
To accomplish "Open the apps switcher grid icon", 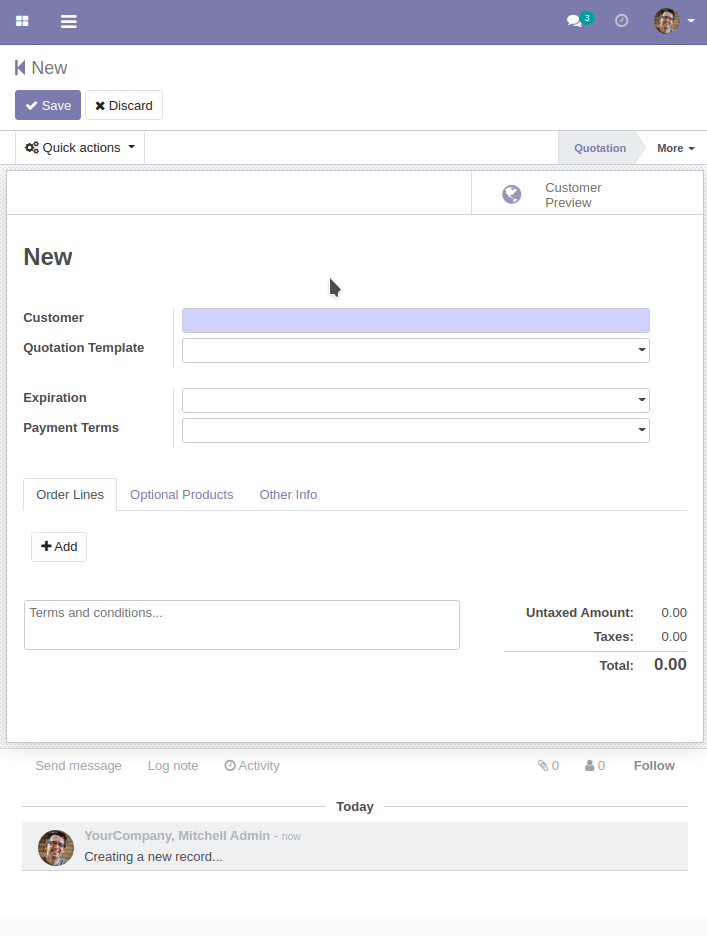I will click(x=21, y=21).
